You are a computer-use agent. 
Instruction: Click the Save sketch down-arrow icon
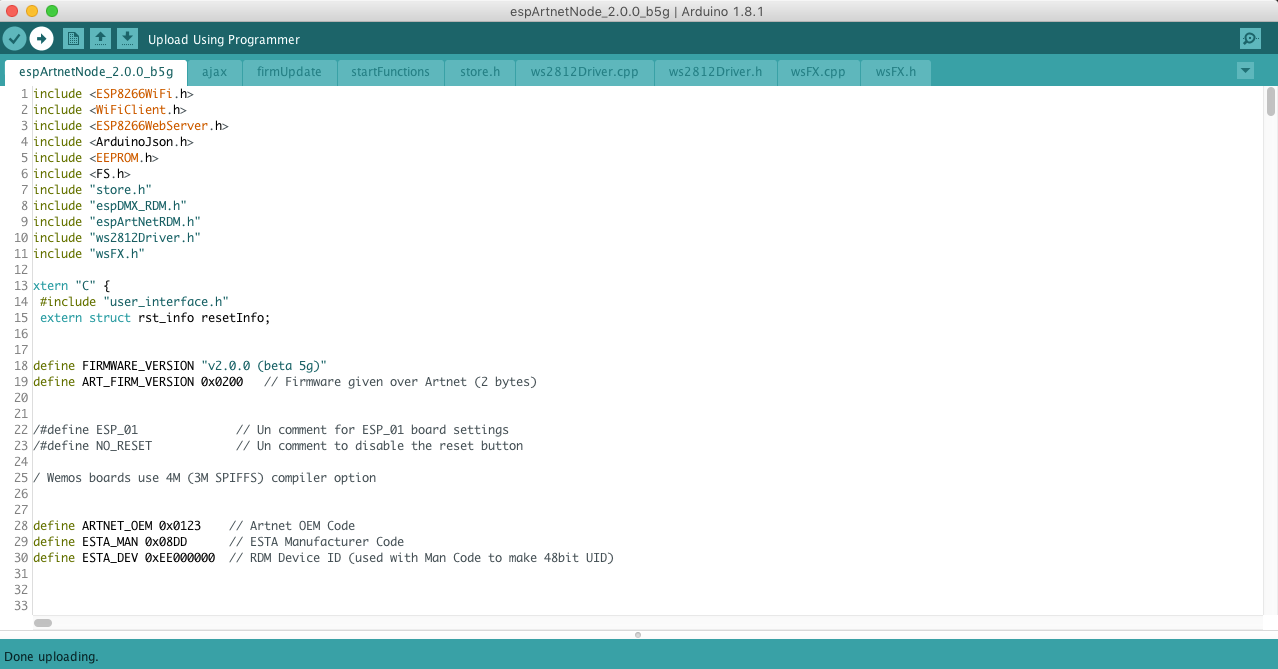click(x=128, y=39)
